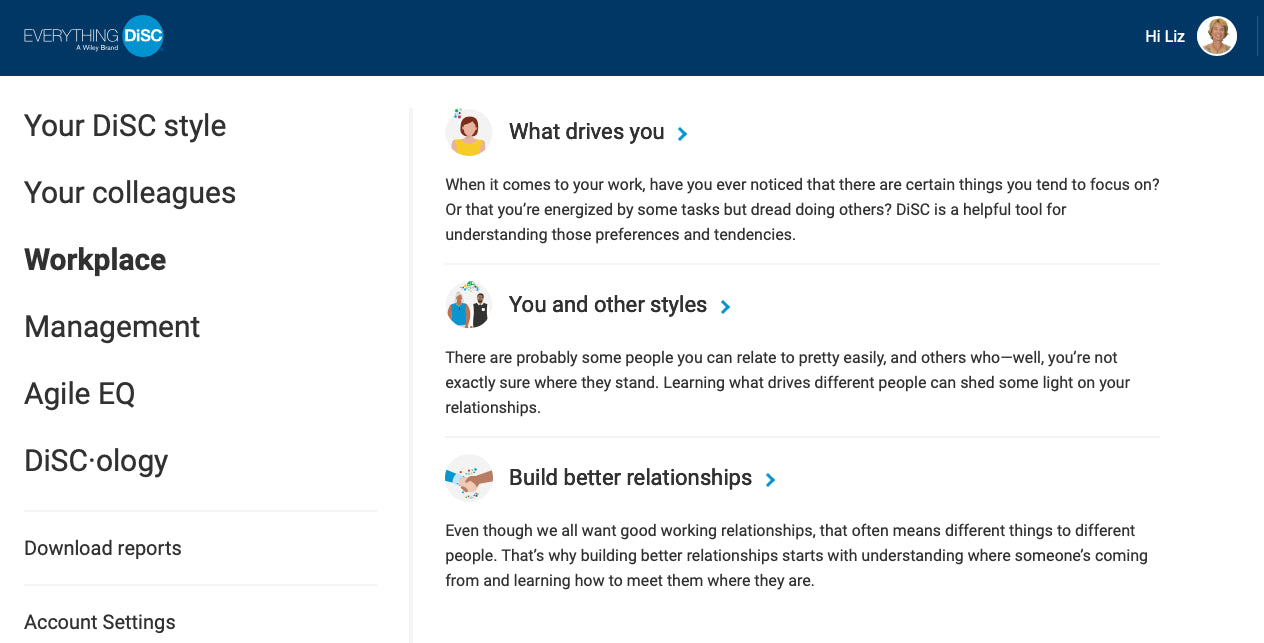Viewport: 1264px width, 643px height.
Task: Click the Everything DiSC logo
Action: tap(94, 36)
